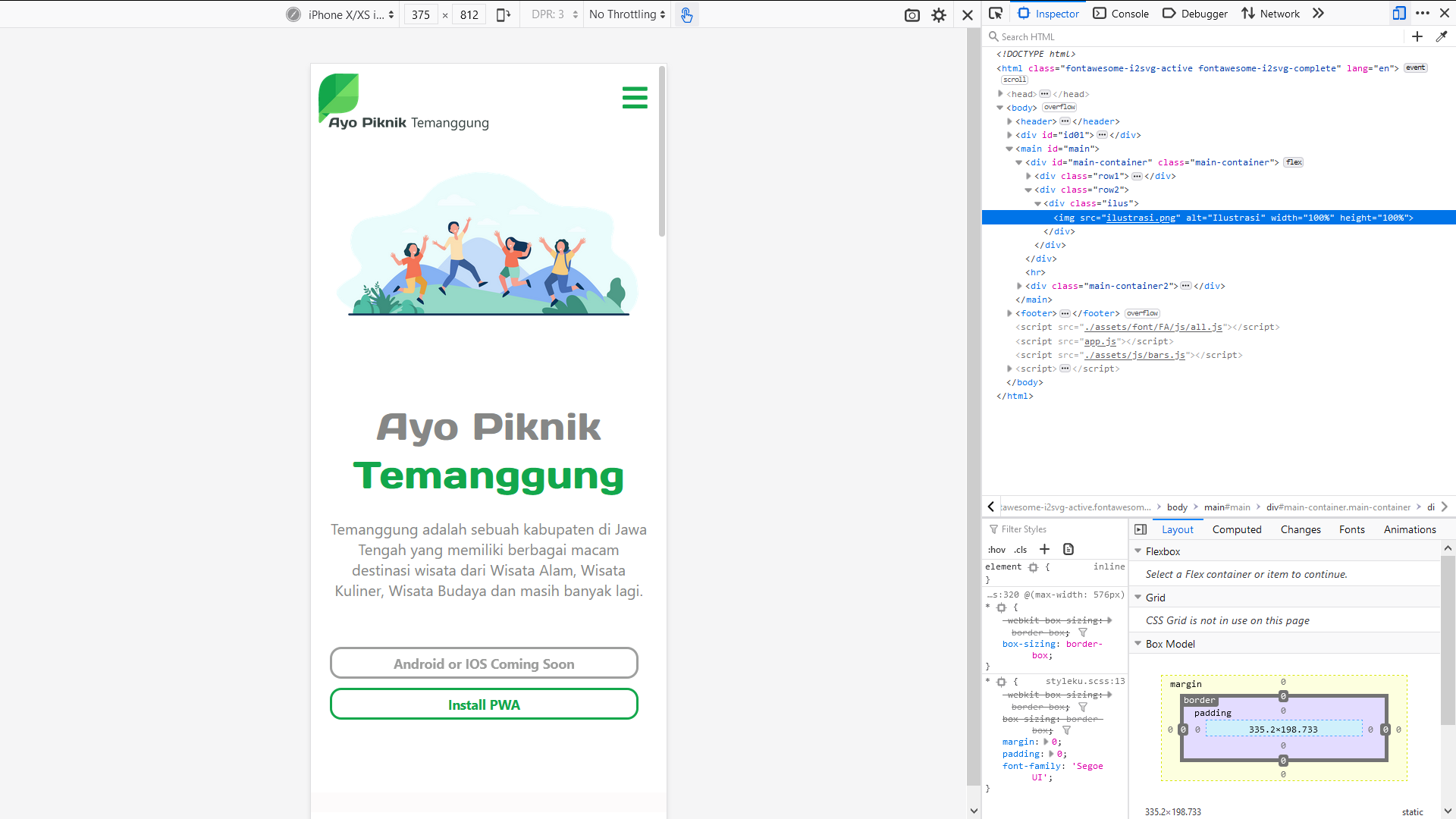Screen dimensions: 1456x819
Task: Collapse the div class ilus node
Action: coord(1037,203)
